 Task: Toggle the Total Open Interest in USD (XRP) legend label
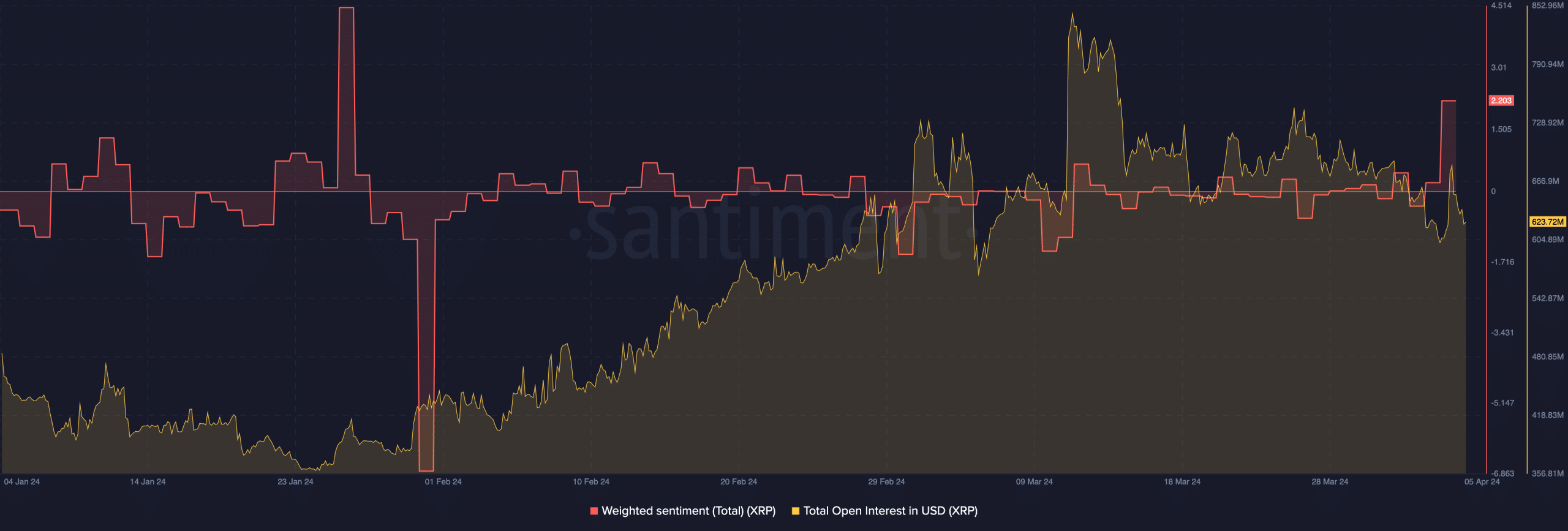coord(890,511)
